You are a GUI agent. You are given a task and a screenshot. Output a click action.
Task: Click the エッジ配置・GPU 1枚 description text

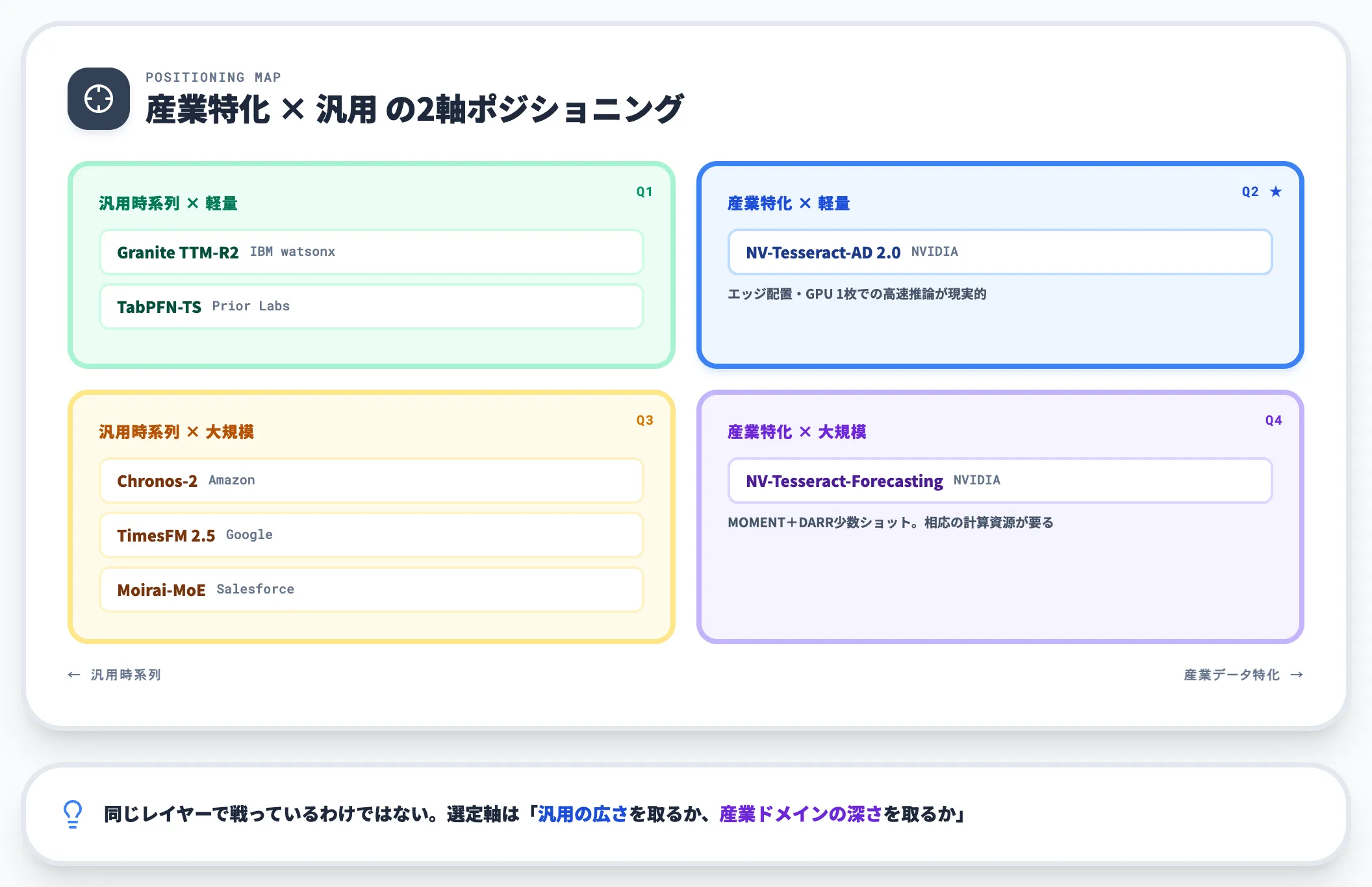coord(857,294)
